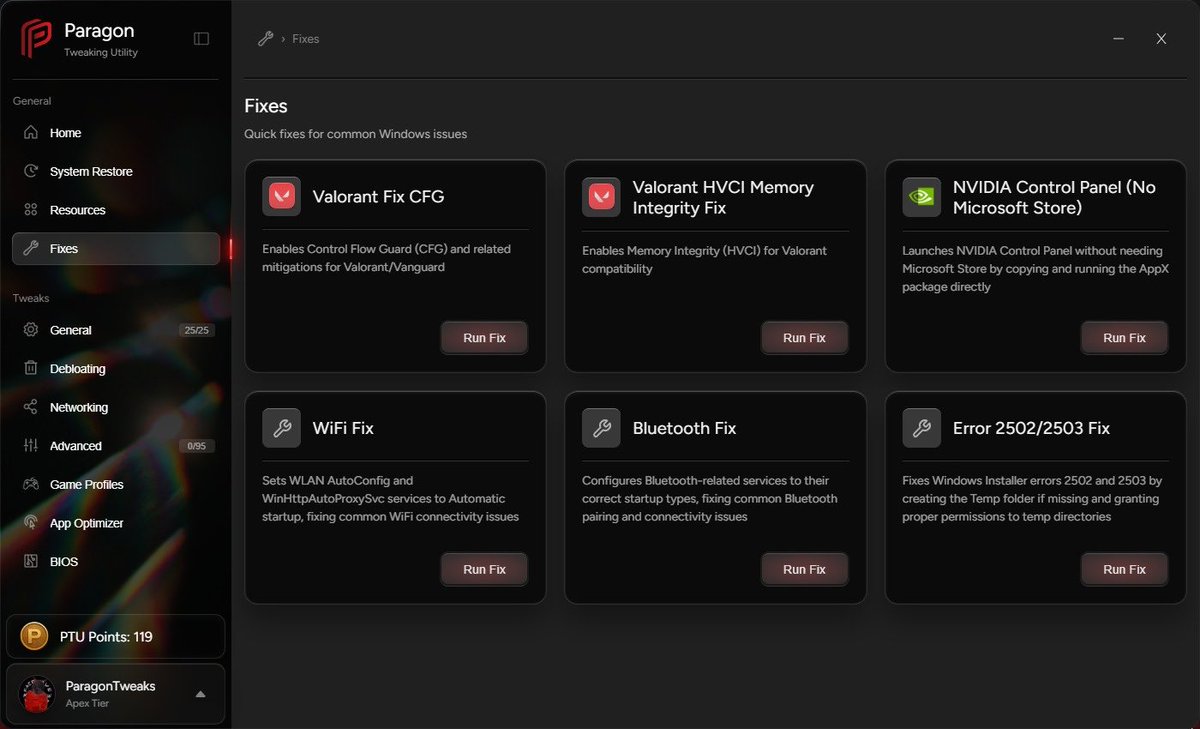Run the Bluetooth Fix
The width and height of the screenshot is (1200, 729).
tap(804, 569)
